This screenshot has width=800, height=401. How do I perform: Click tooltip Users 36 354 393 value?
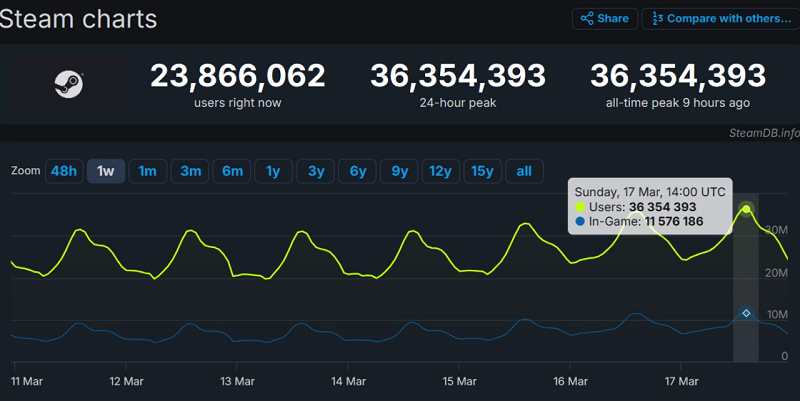click(x=662, y=207)
